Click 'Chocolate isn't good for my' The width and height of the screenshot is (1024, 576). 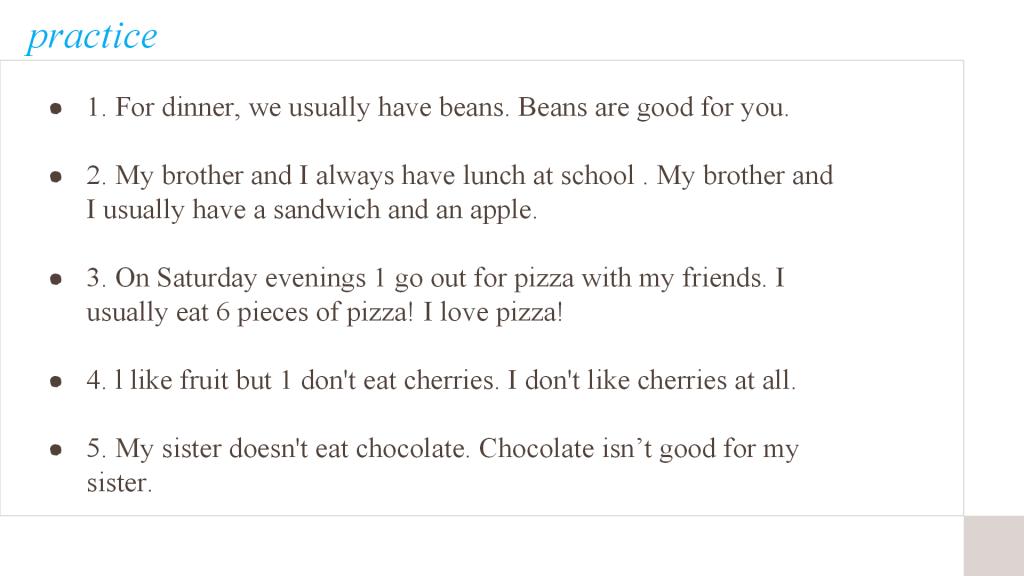(x=639, y=449)
